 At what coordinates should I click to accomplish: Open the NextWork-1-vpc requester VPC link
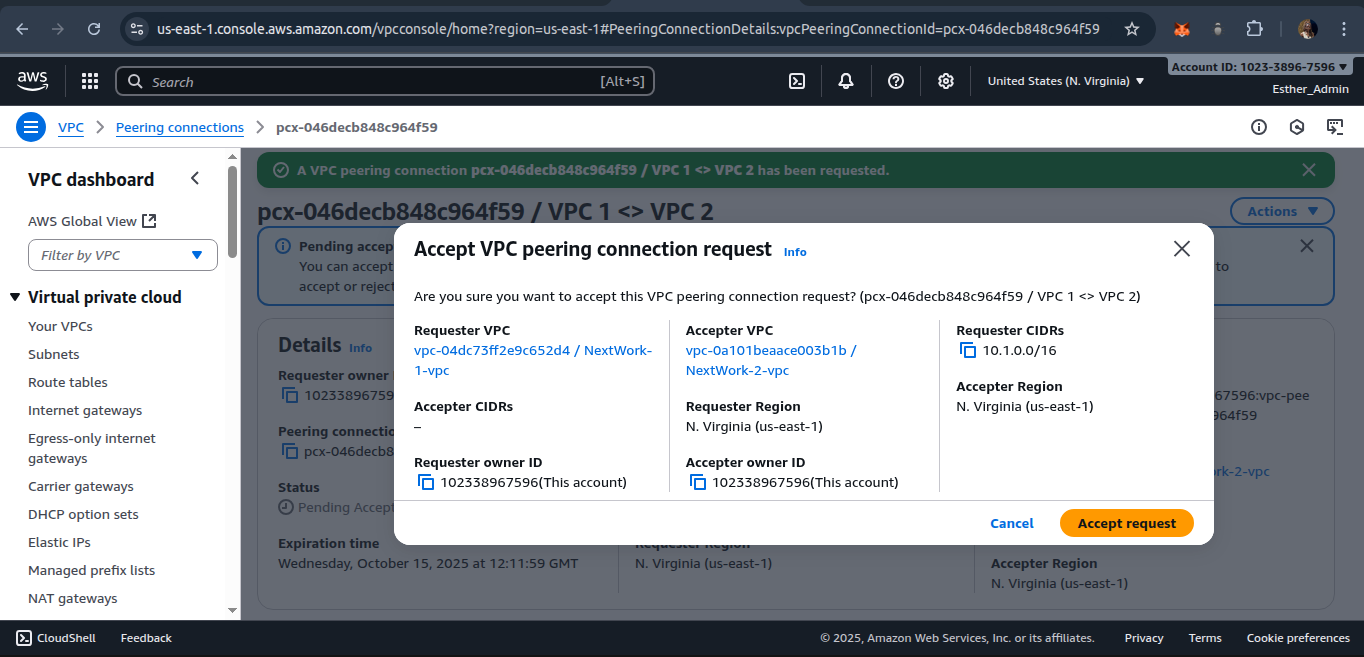click(532, 360)
